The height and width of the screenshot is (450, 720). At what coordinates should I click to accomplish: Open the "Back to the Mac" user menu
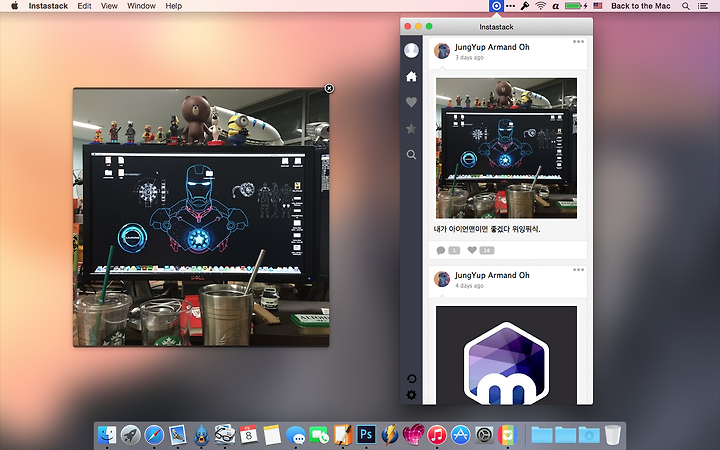pyautogui.click(x=641, y=6)
